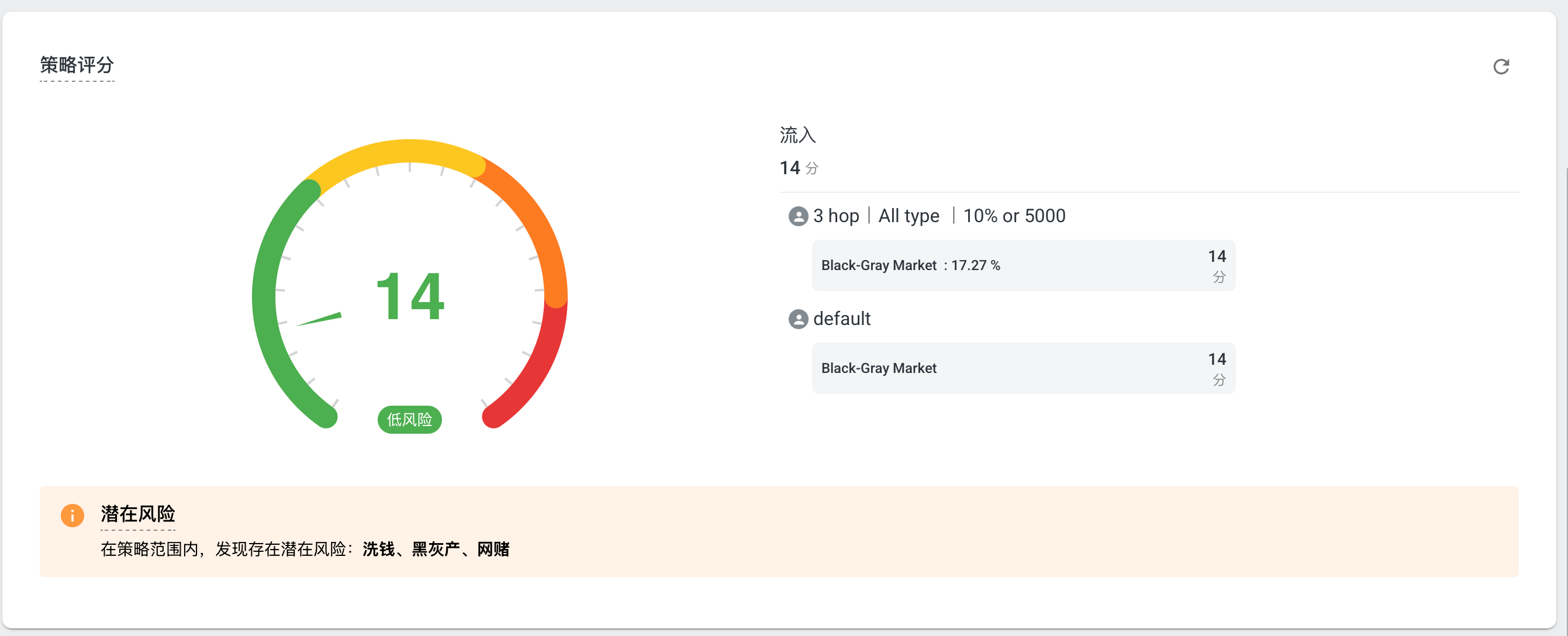Click the user icon beside default

coord(798,319)
